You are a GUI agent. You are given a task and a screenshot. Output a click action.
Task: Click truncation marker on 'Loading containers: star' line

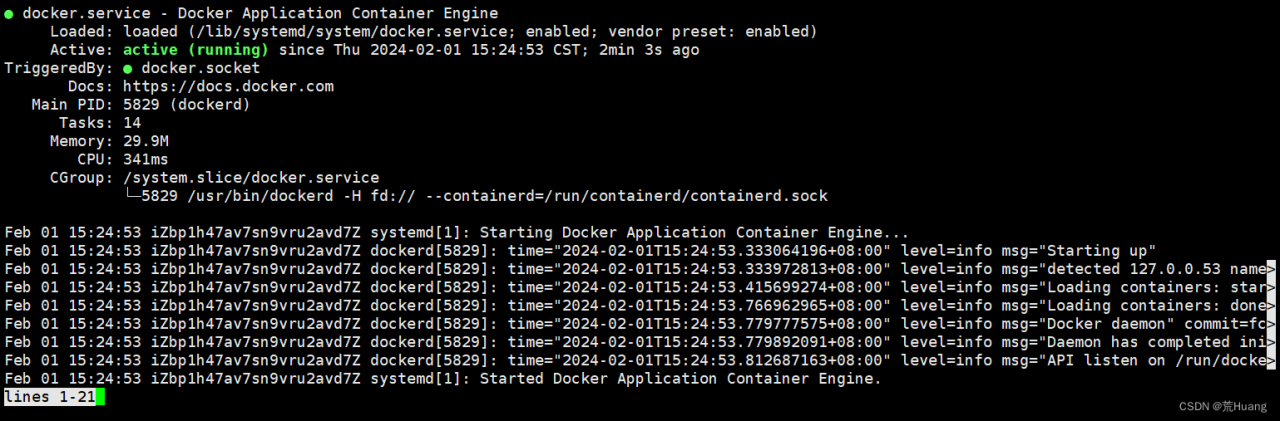pos(1271,288)
